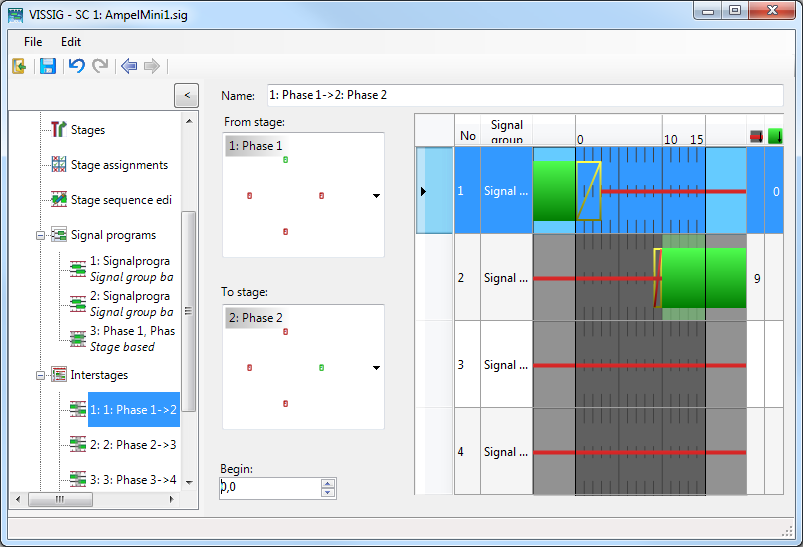
Task: Increase Begin value with the up stepper
Action: [x=328, y=483]
